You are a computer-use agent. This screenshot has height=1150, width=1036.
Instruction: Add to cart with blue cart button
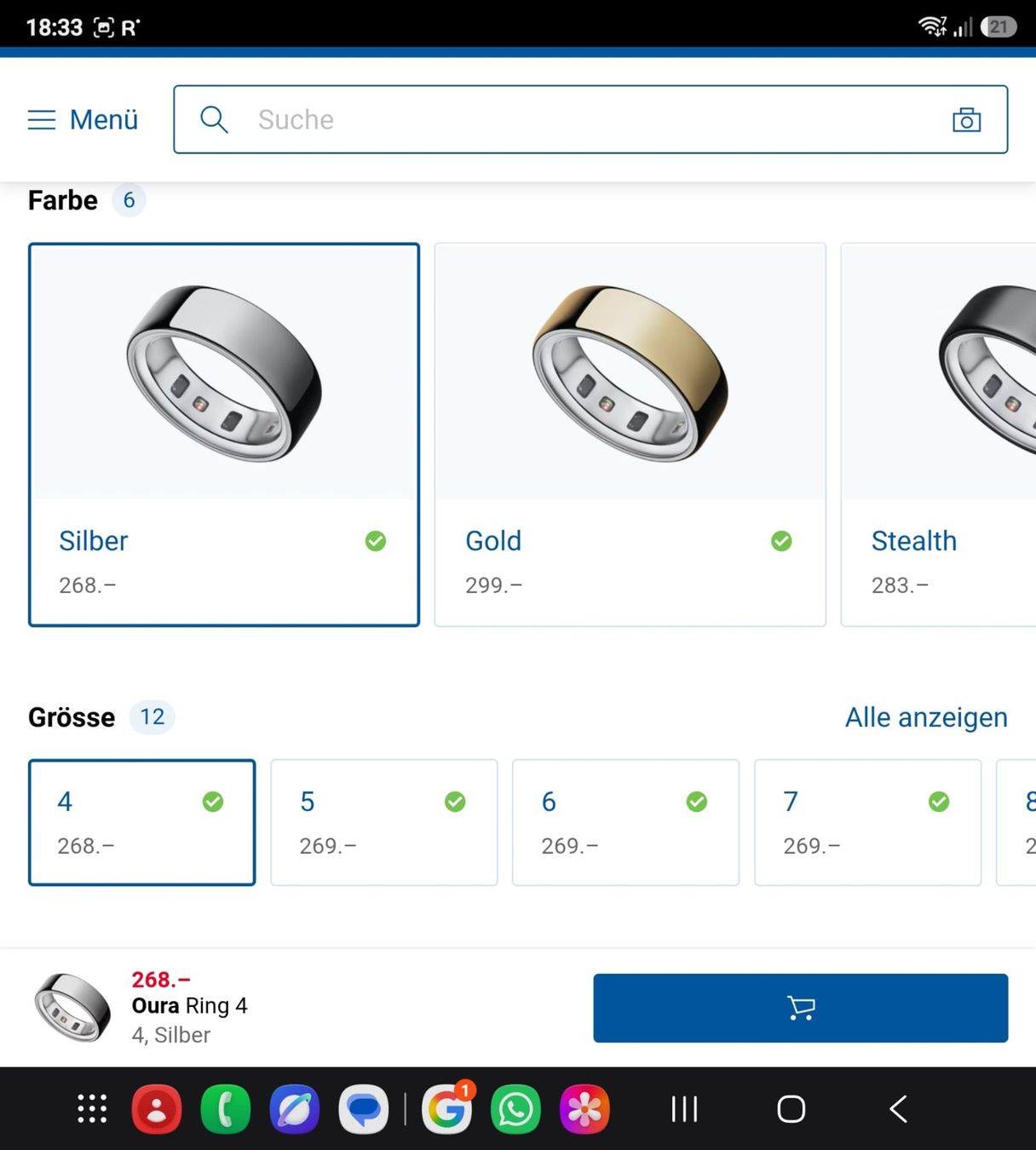pos(800,1008)
